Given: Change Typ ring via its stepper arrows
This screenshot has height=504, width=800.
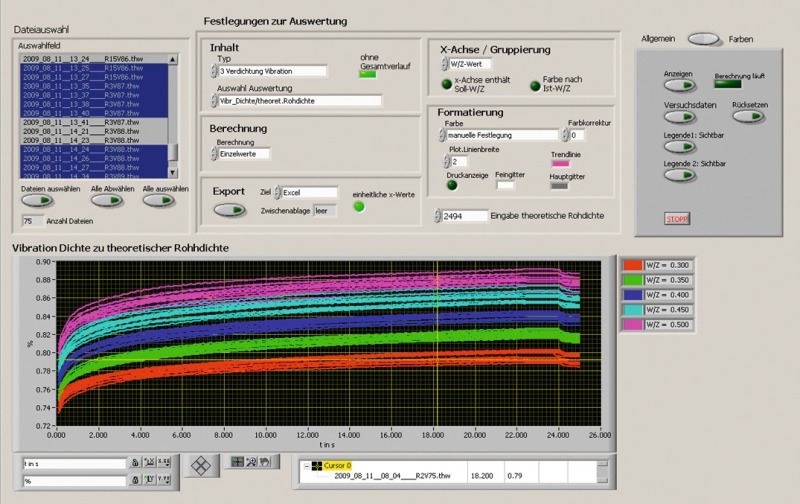Looking at the screenshot, I should coord(214,71).
